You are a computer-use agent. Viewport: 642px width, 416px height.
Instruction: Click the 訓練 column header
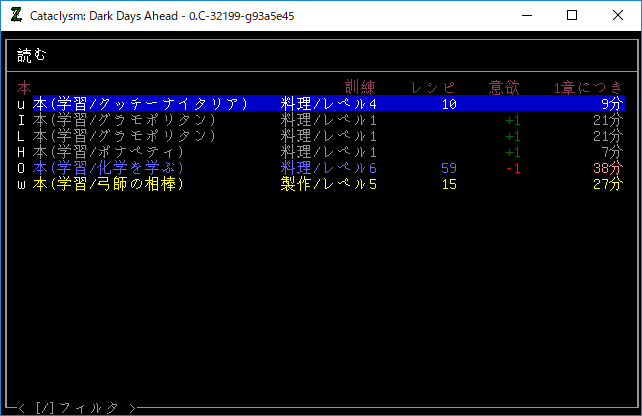click(x=360, y=88)
